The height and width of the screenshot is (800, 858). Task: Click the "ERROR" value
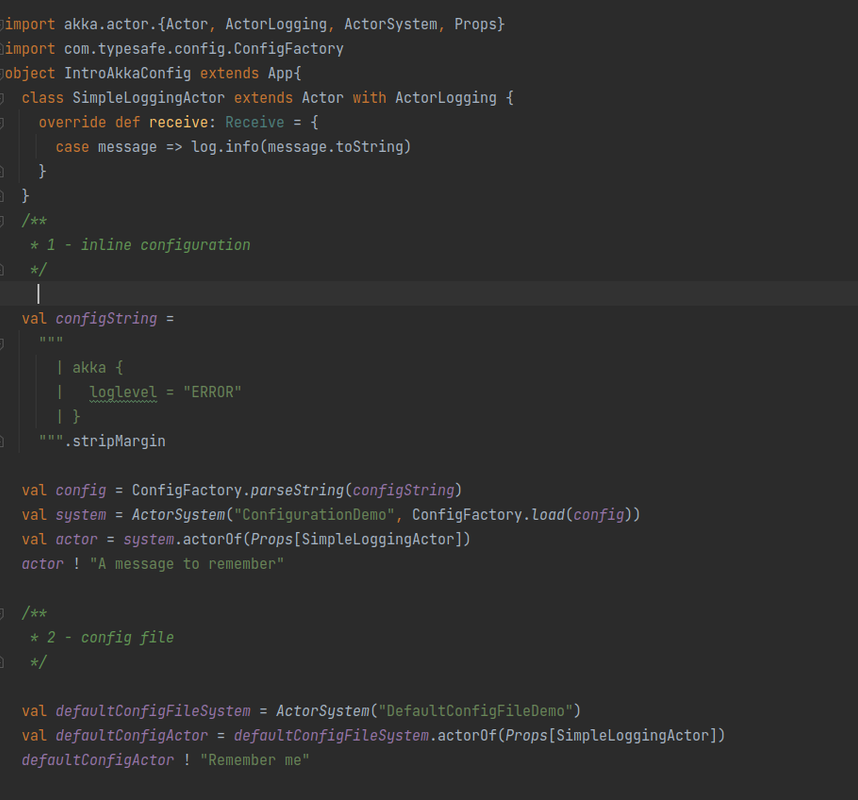coord(212,392)
